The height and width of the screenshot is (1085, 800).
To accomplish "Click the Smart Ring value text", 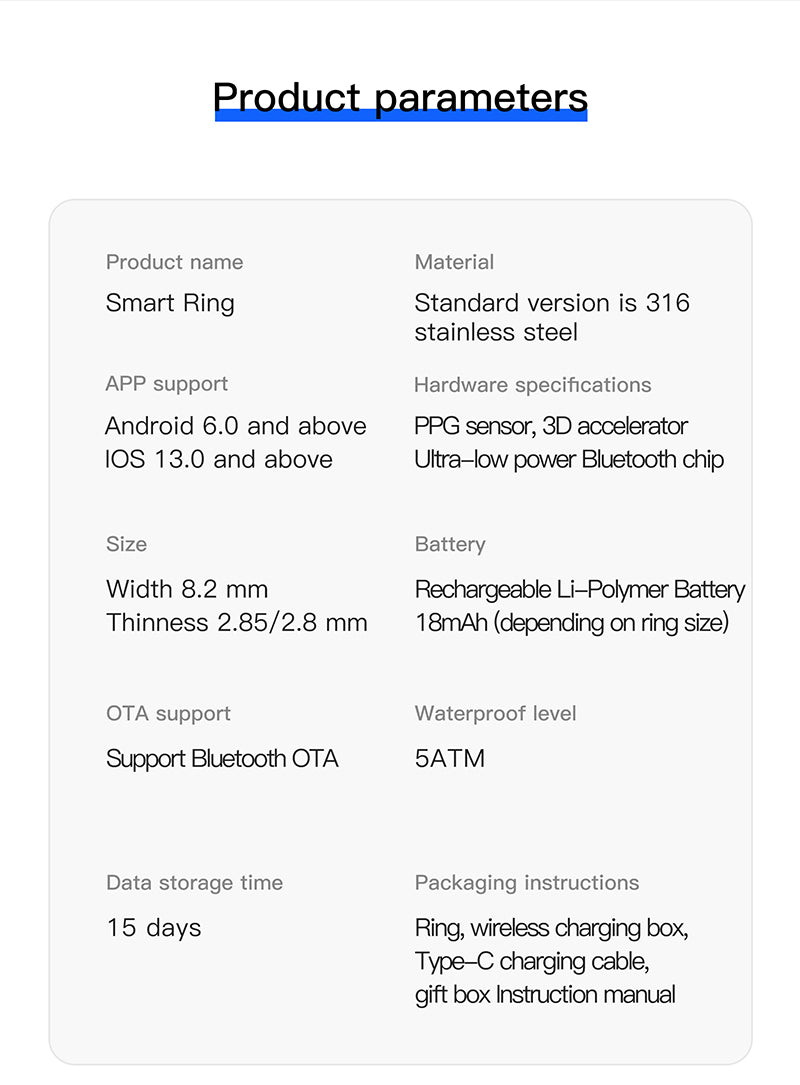I will [170, 304].
